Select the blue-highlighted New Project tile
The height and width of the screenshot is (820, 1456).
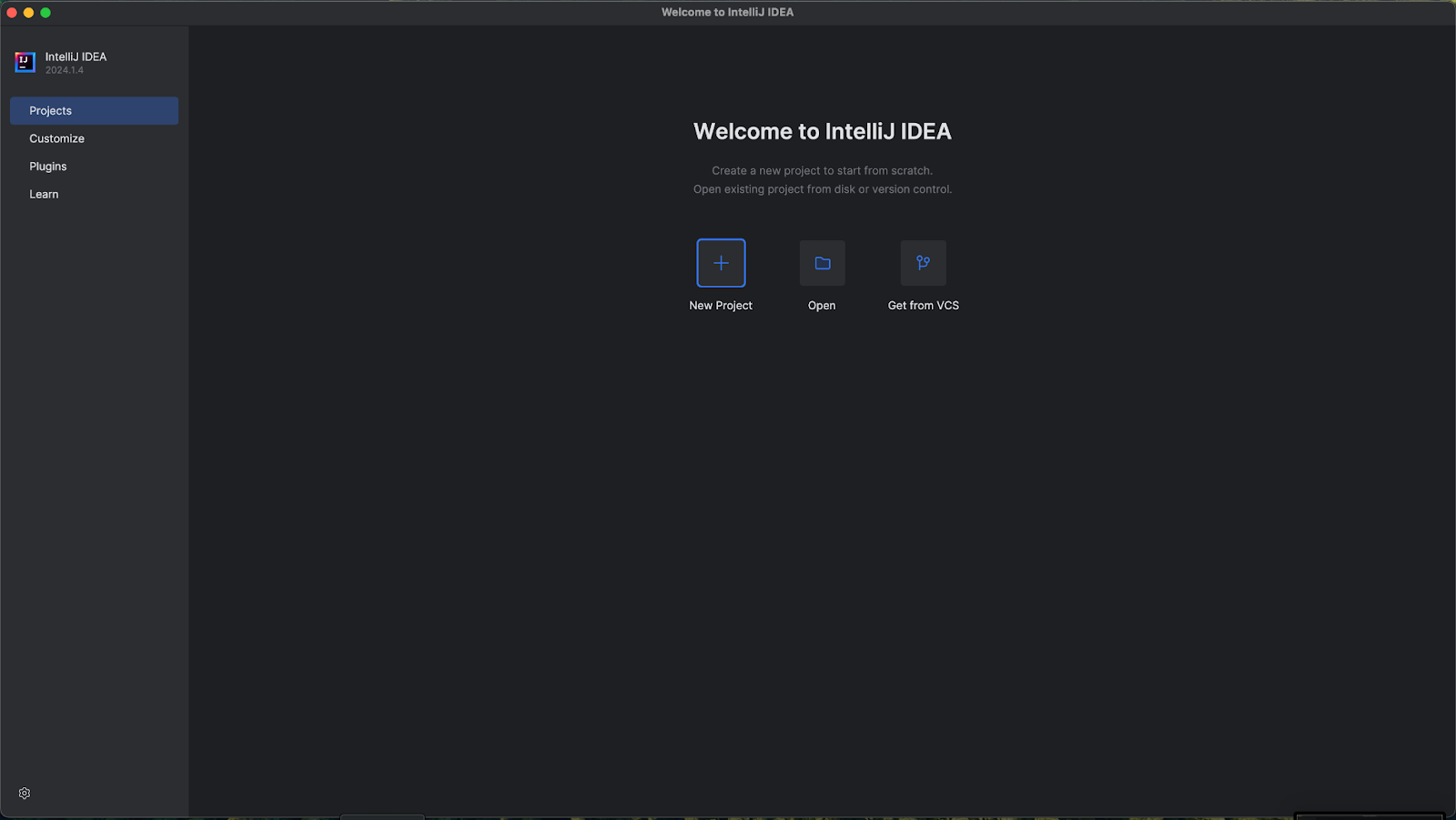tap(720, 263)
